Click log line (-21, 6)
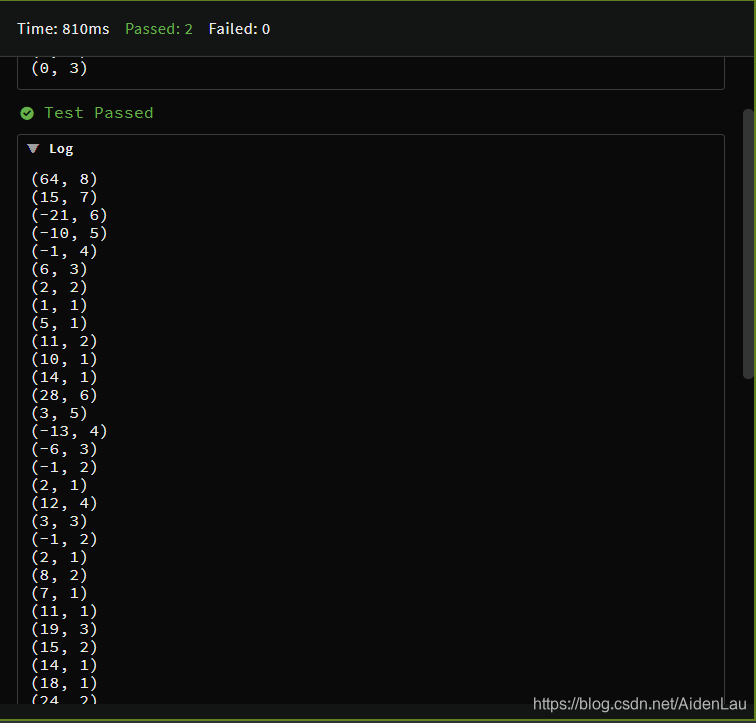This screenshot has height=723, width=756. [x=69, y=215]
